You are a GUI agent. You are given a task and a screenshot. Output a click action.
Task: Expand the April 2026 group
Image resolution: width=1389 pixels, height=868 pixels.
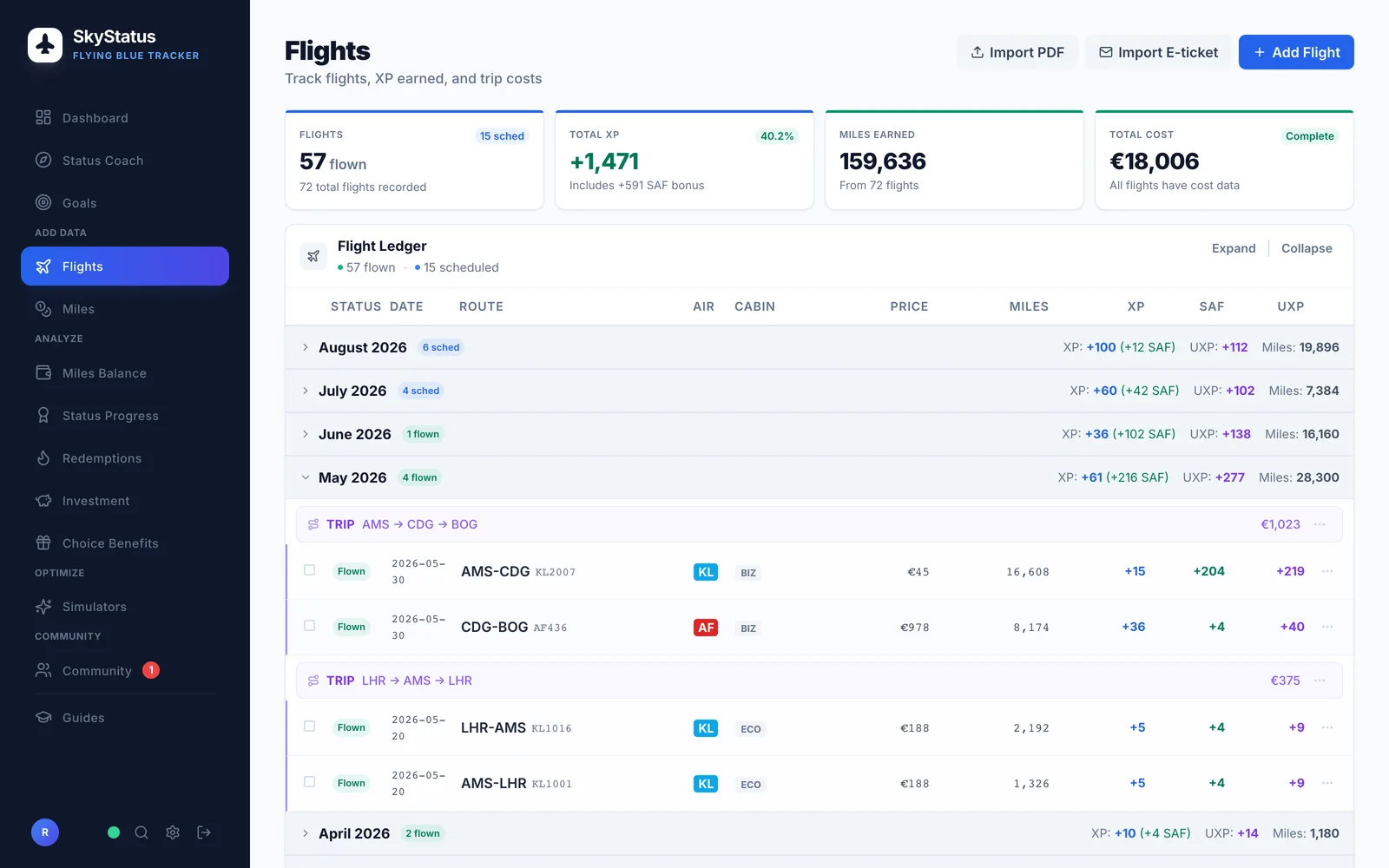[820, 833]
